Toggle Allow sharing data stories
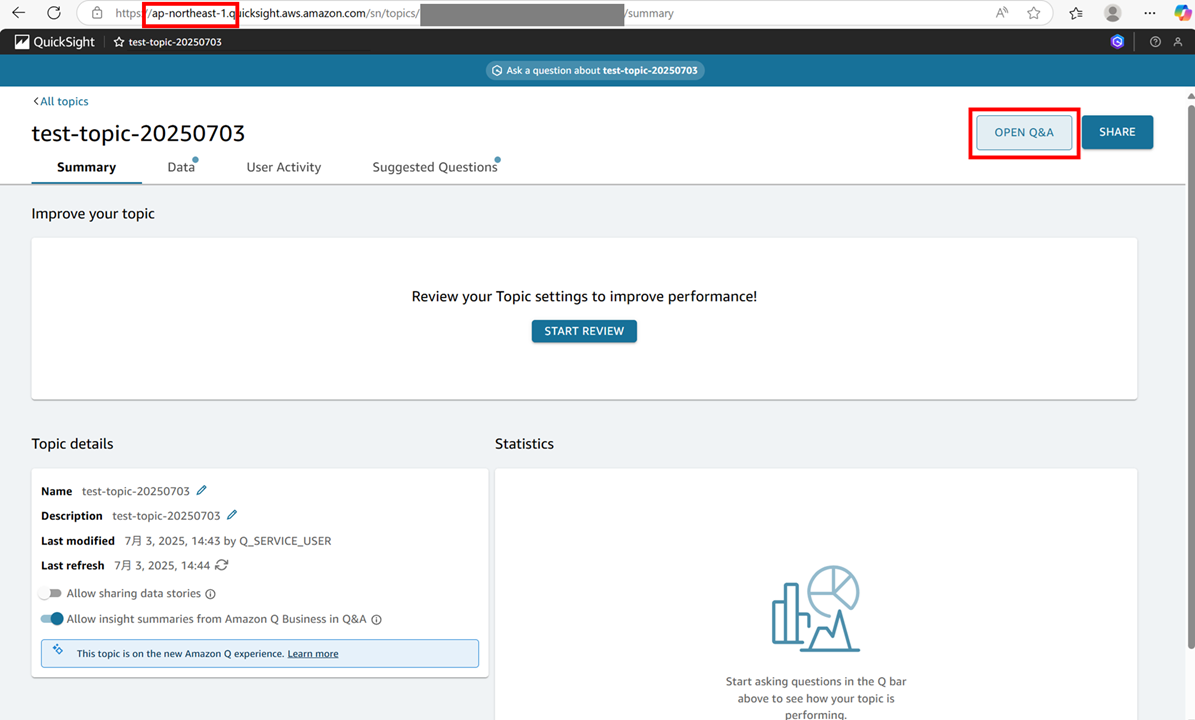 pyautogui.click(x=50, y=593)
